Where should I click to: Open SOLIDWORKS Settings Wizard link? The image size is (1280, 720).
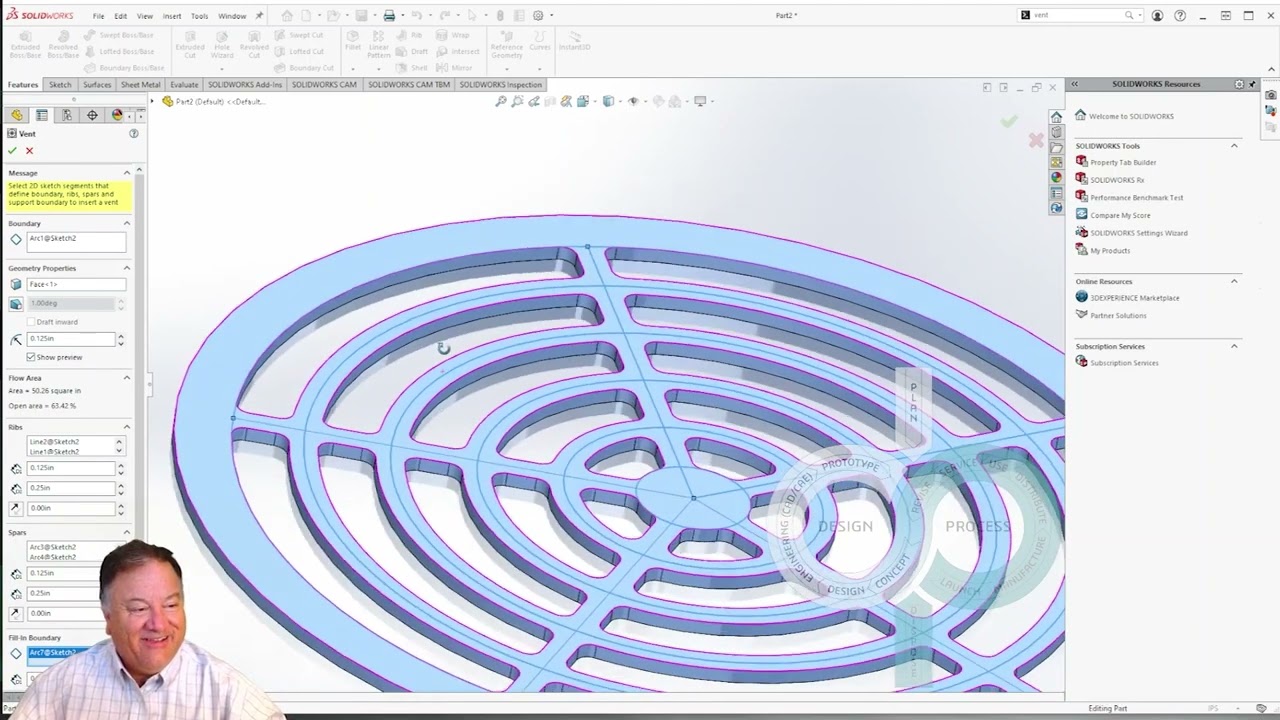pos(1139,233)
